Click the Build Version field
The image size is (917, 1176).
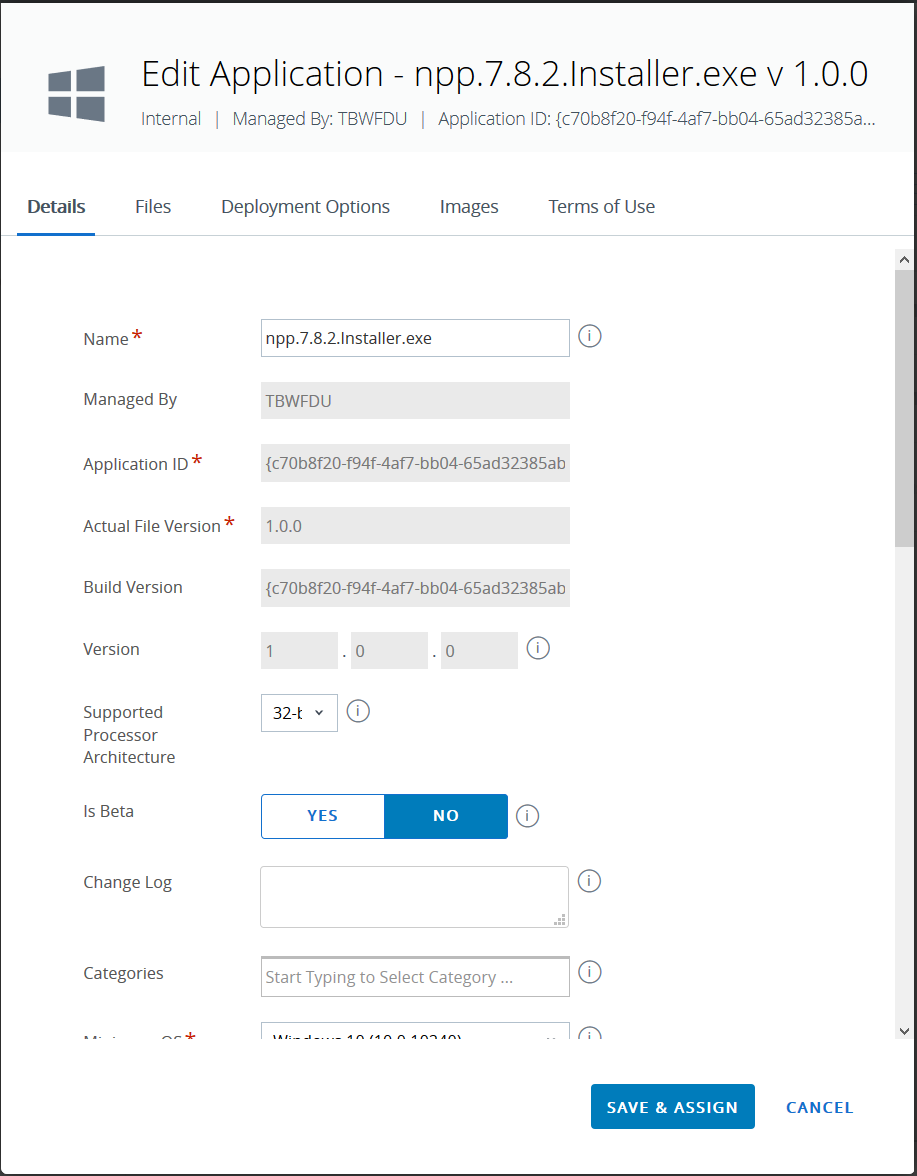tap(415, 589)
